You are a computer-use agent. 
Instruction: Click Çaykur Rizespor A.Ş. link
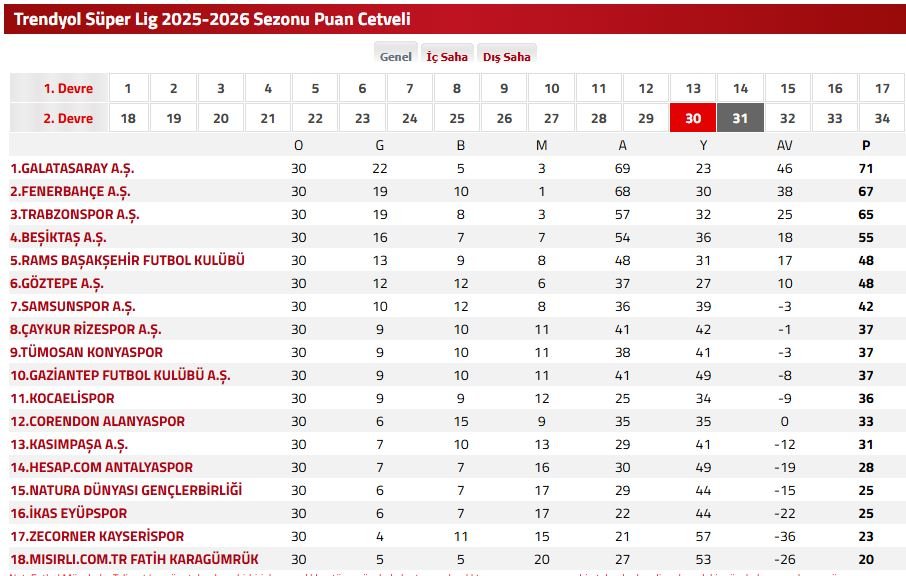(x=85, y=329)
